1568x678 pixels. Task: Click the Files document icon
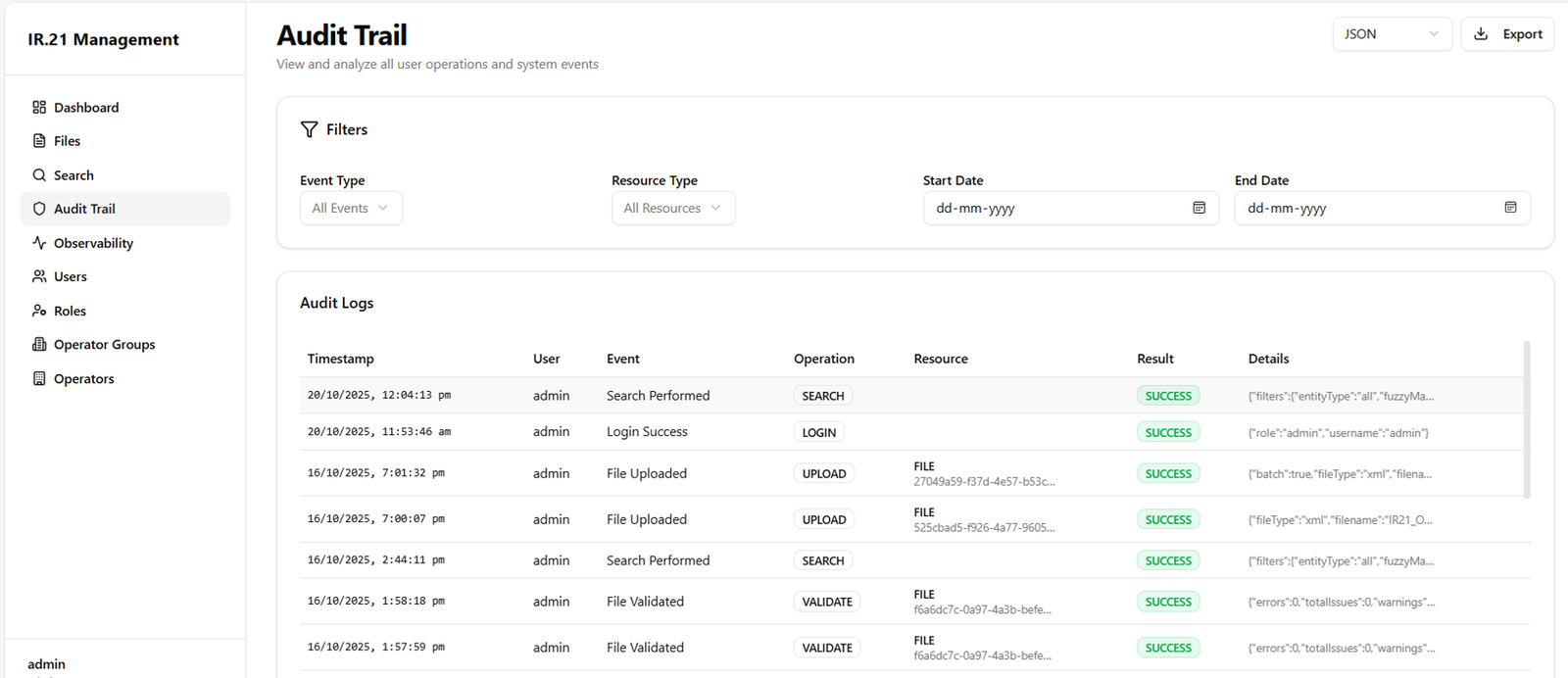point(39,141)
